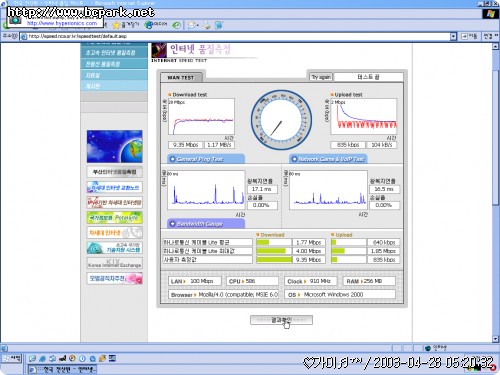Viewport: 500px width, 375px height.
Task: Click the OS Microsoft Windows 2000 field
Action: coord(340,295)
